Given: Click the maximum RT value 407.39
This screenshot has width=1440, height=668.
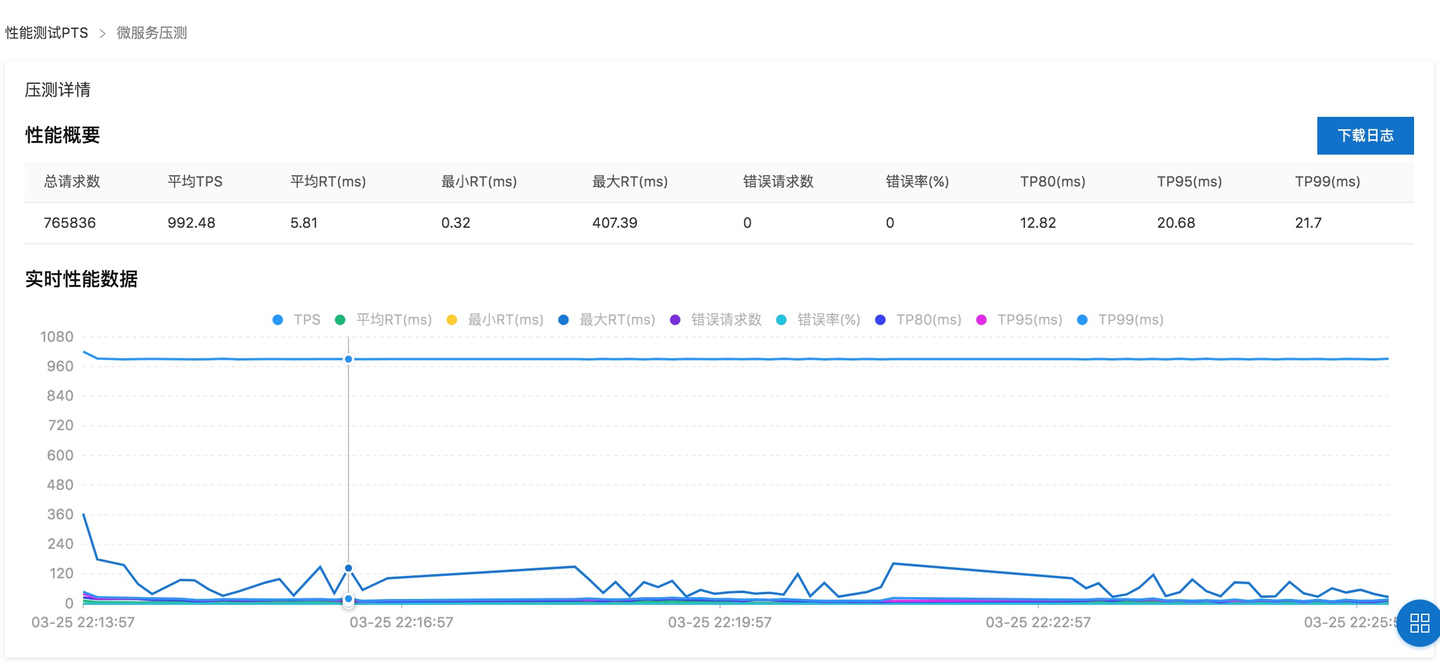Looking at the screenshot, I should coord(615,223).
